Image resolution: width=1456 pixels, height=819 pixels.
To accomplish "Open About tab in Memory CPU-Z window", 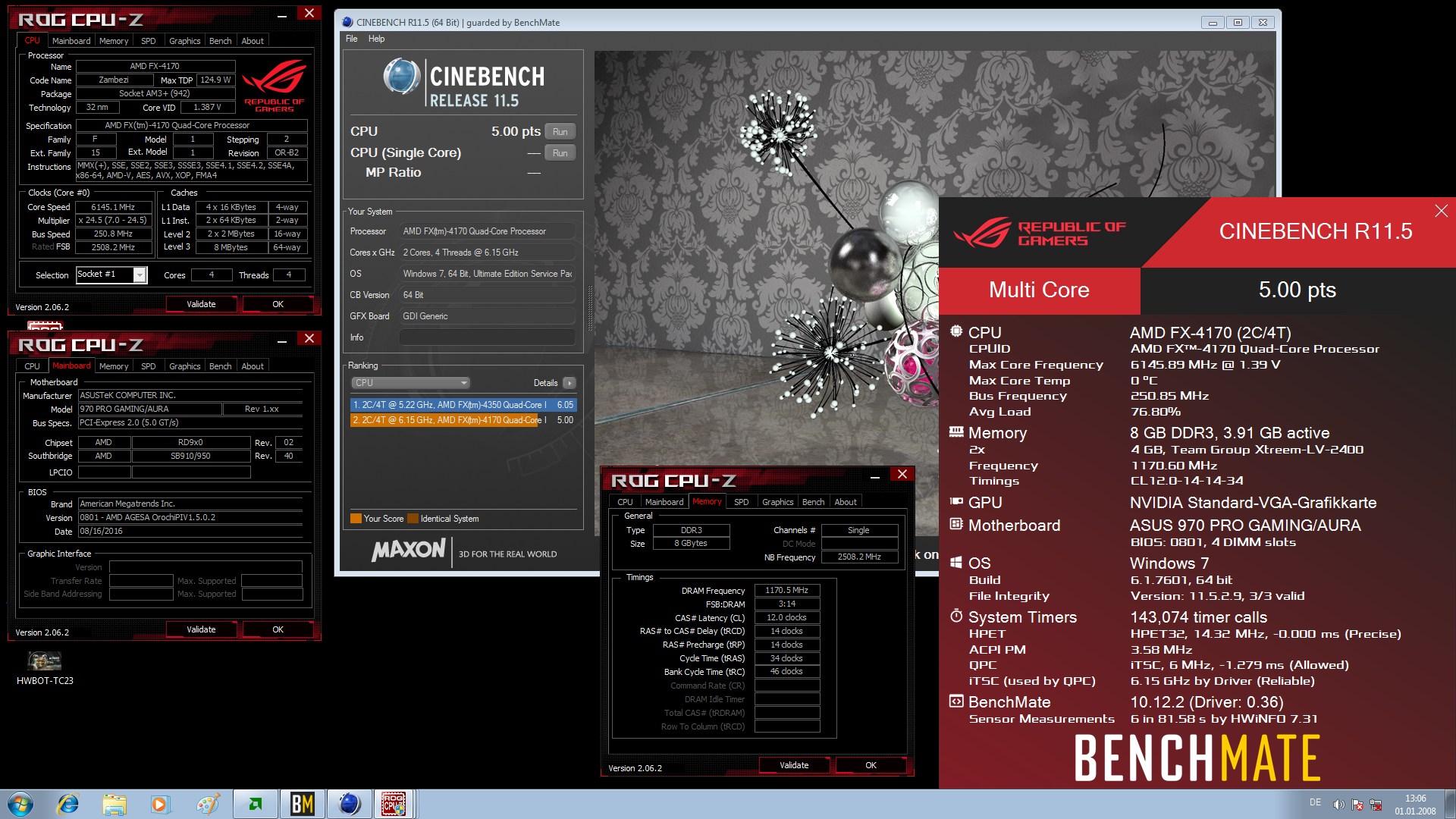I will point(846,502).
